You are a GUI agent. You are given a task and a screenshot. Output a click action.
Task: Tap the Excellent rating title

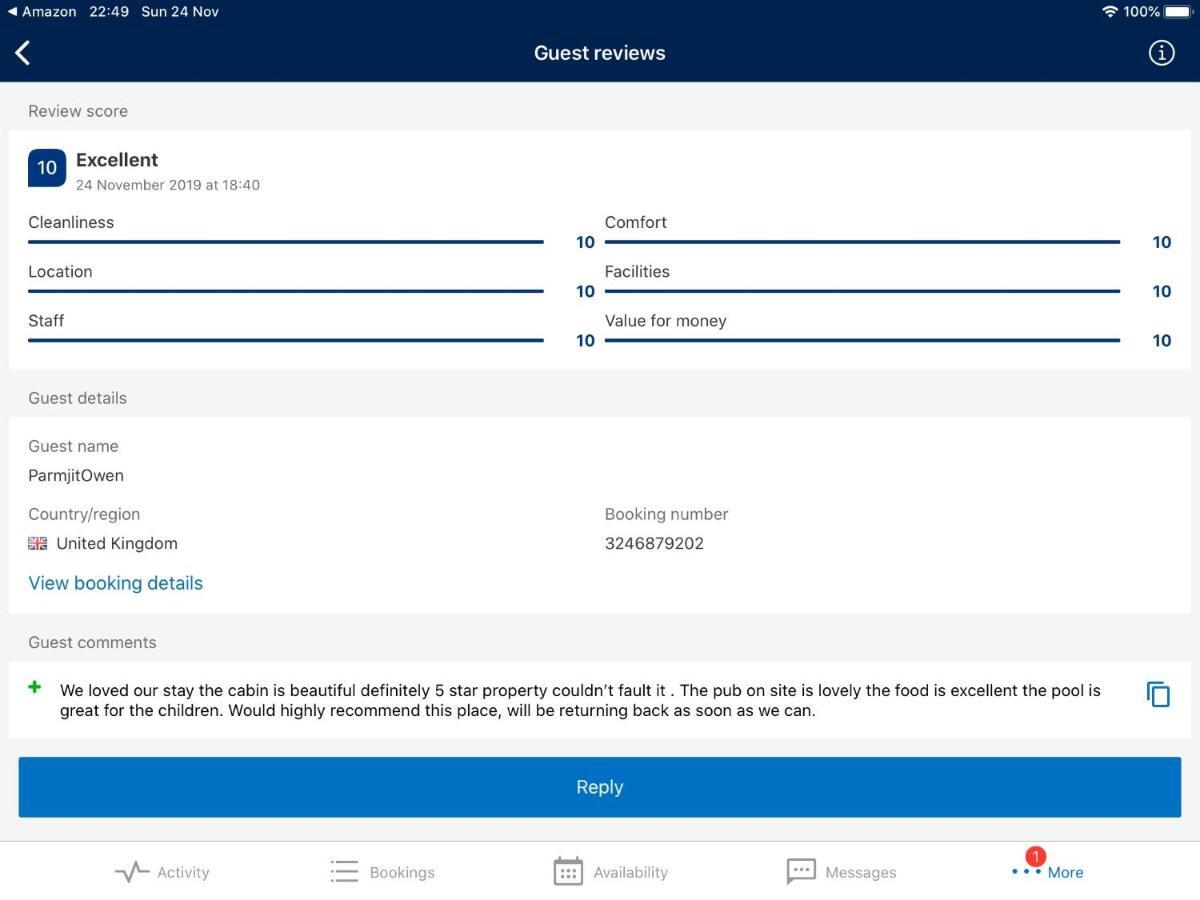point(117,160)
